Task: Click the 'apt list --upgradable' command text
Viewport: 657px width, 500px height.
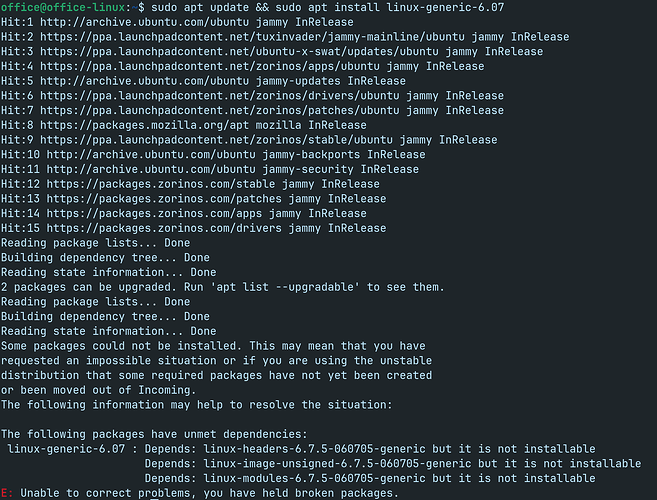Action: pos(285,287)
